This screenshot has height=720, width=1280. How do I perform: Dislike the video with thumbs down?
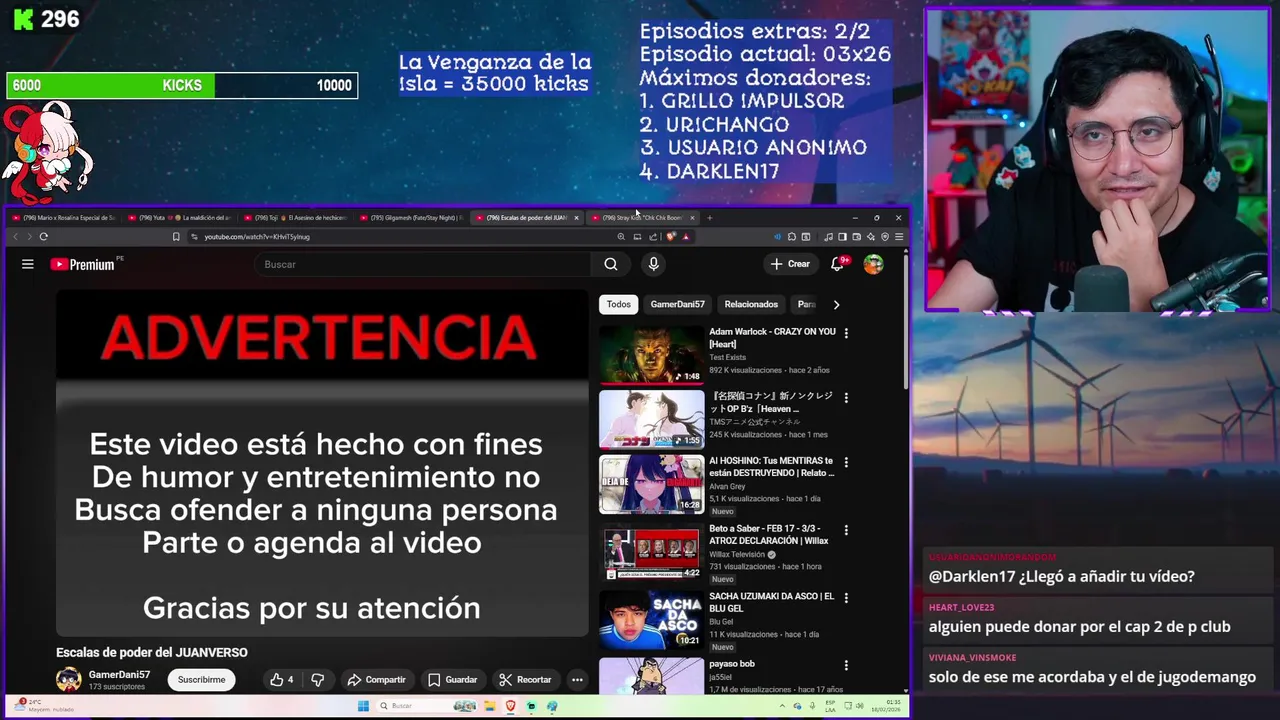(318, 680)
